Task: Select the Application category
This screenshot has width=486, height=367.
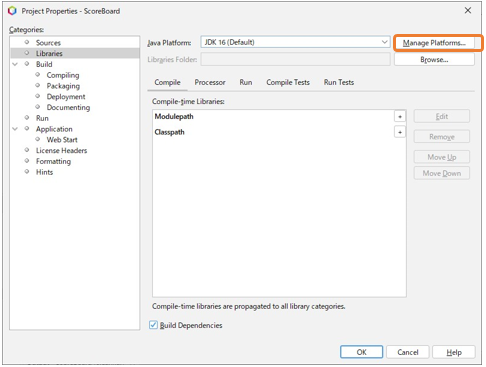Action: pos(54,129)
